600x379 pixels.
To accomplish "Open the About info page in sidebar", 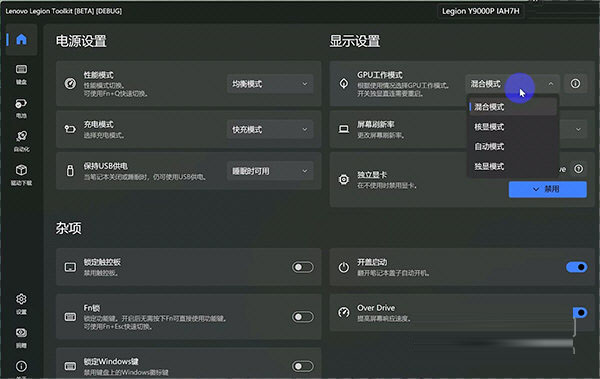I will click(x=21, y=367).
